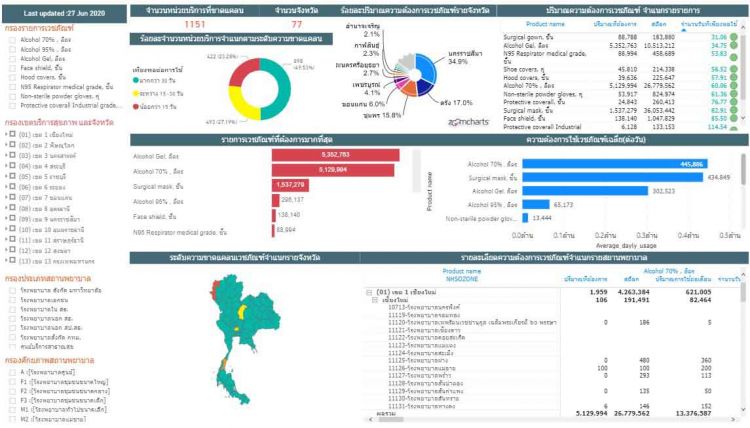Click green status circle in Alcohol Gel table row

tap(732, 44)
